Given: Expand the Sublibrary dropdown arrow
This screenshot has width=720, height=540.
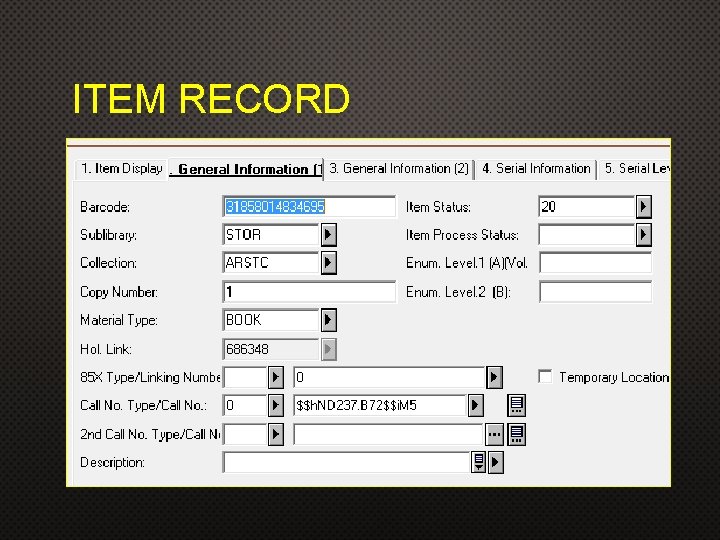Looking at the screenshot, I should 328,235.
